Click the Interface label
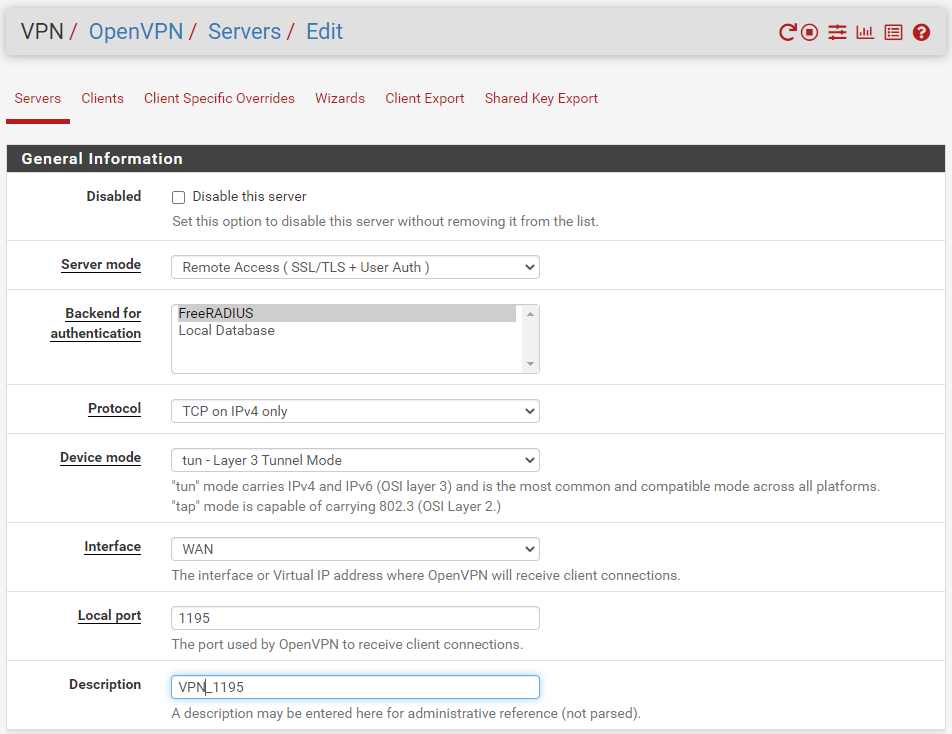952x734 pixels. 112,546
